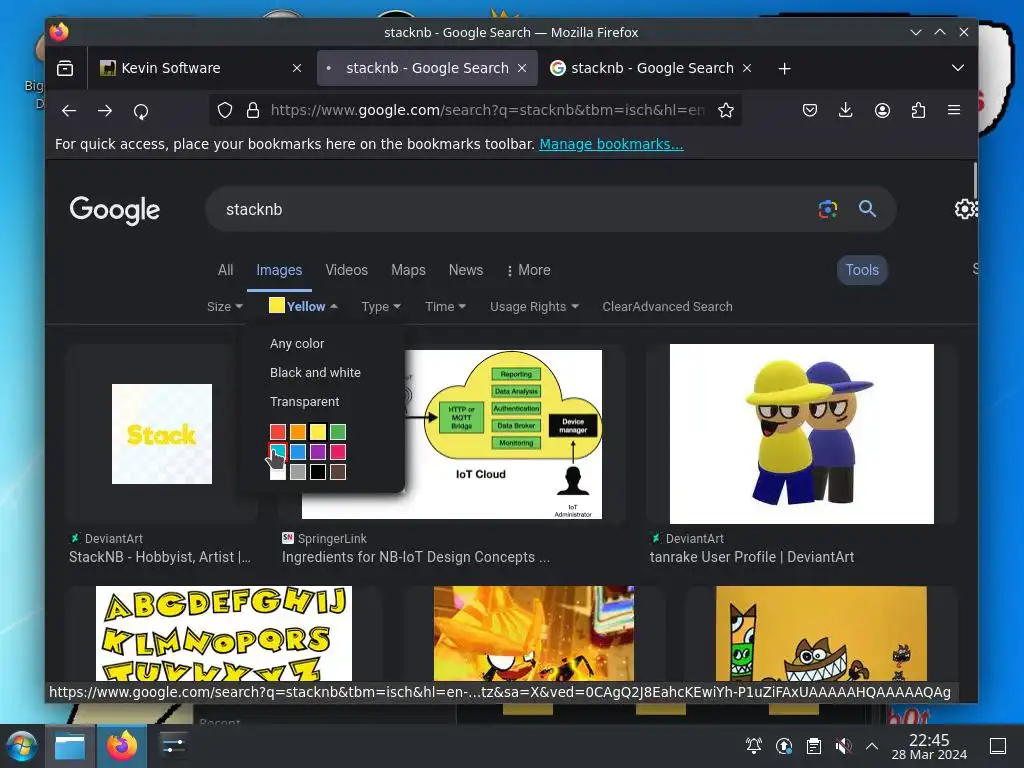Image resolution: width=1024 pixels, height=768 pixels.
Task: Select the Transparent color option
Action: point(304,402)
